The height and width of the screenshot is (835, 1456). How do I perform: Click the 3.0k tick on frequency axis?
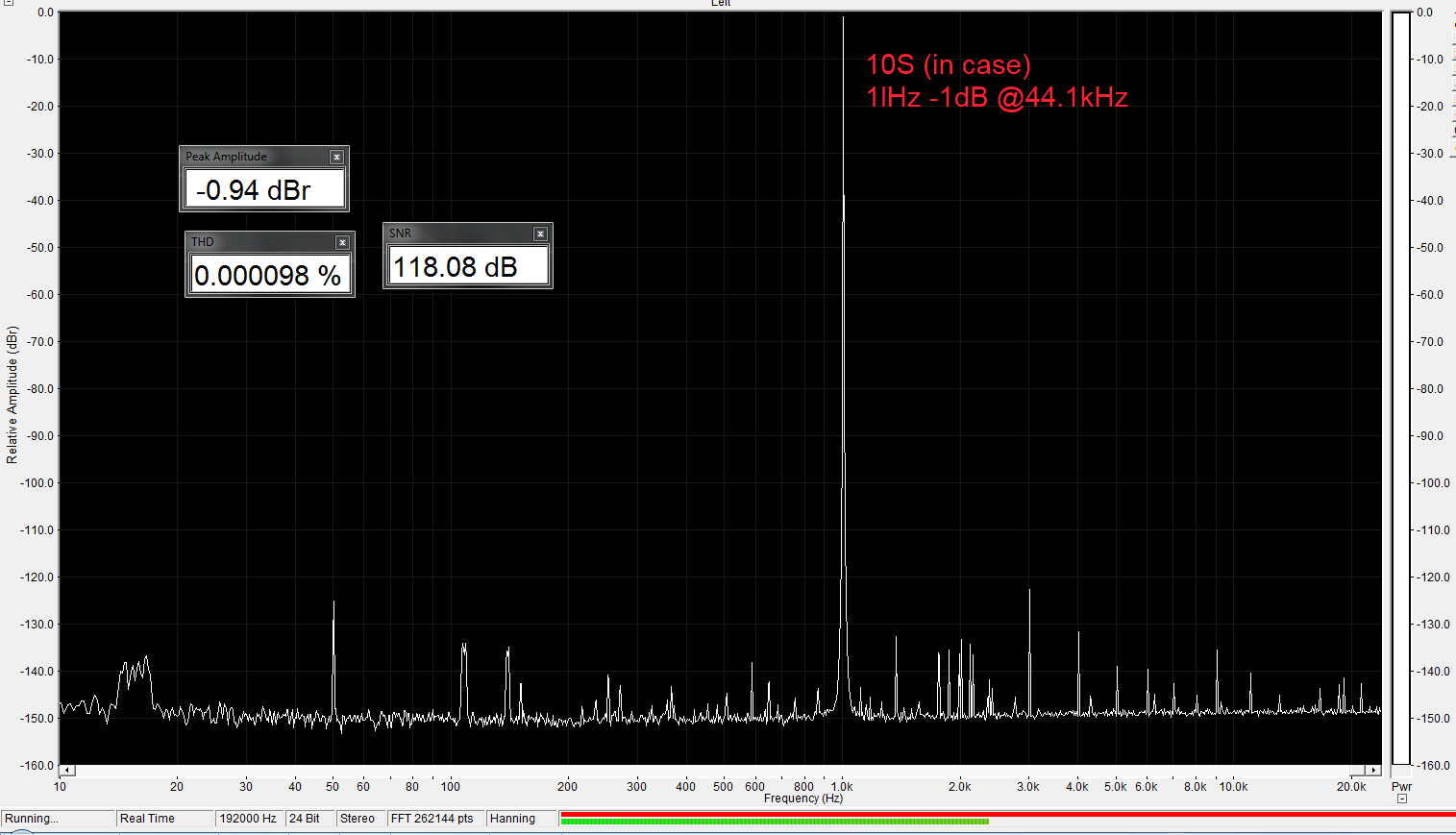coord(1028,786)
